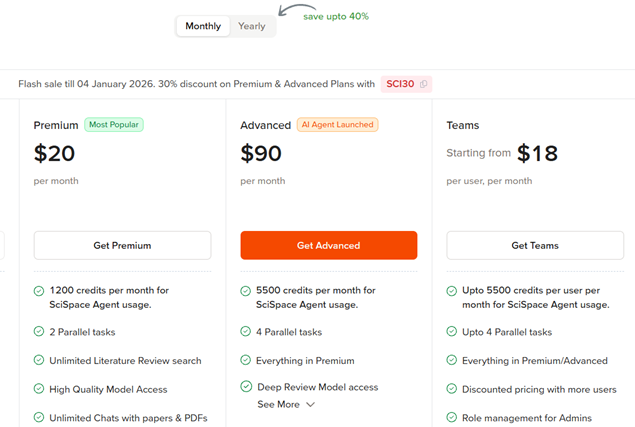Expand the See More chevron
The height and width of the screenshot is (427, 635).
[310, 405]
